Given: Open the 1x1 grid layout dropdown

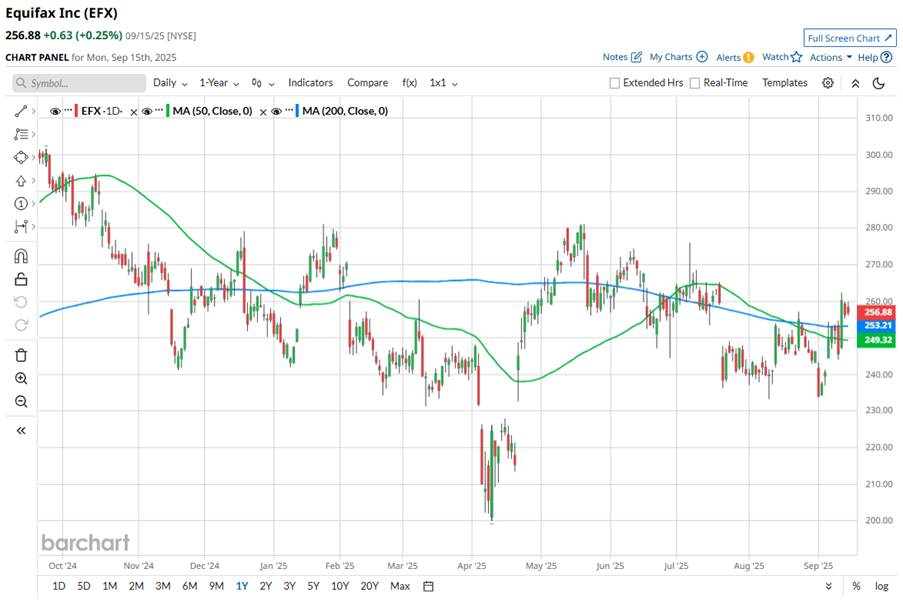Looking at the screenshot, I should (443, 83).
